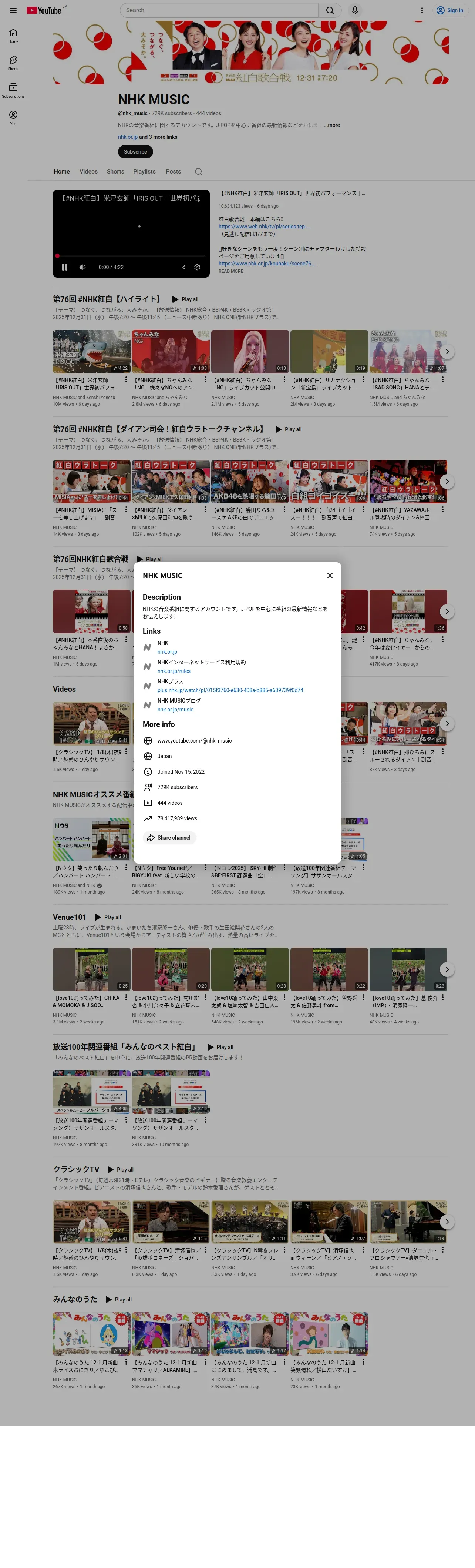Switch to the Shorts channel tab
The image size is (475, 1568).
click(115, 172)
